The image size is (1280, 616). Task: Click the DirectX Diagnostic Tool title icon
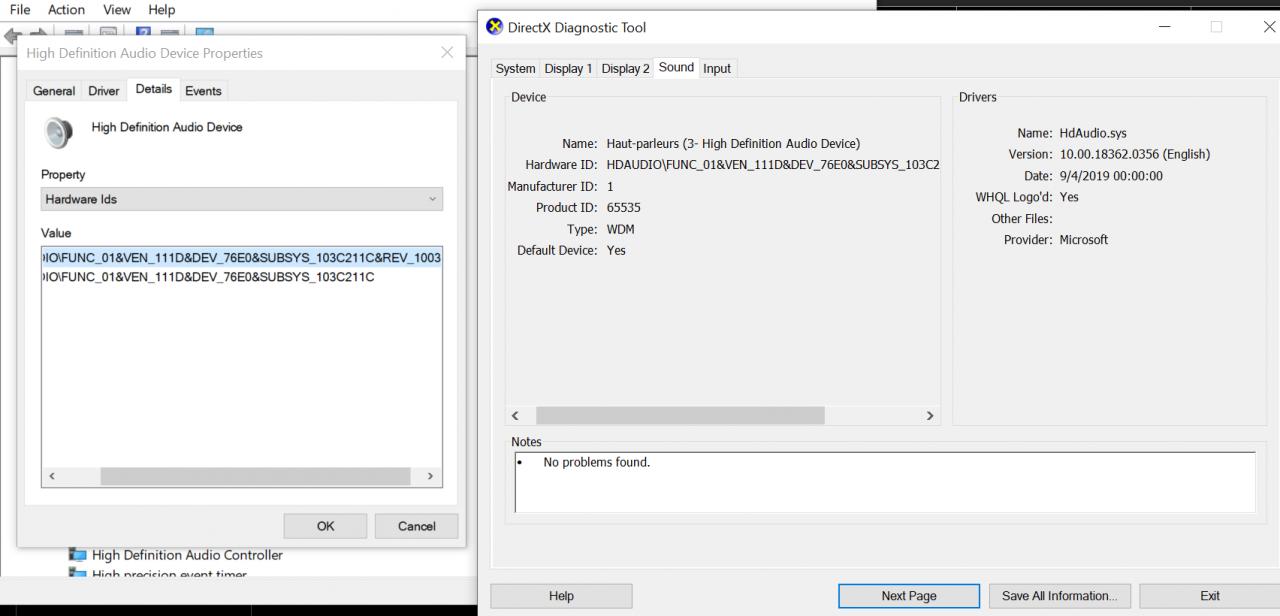point(494,27)
